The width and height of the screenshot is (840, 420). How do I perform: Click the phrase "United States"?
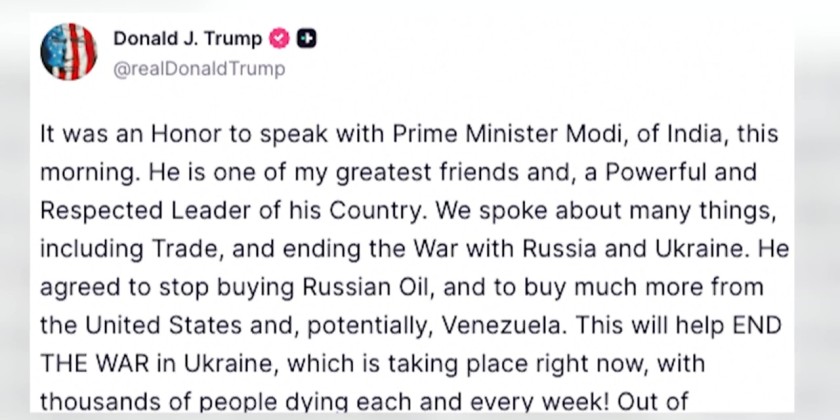[x=143, y=327]
